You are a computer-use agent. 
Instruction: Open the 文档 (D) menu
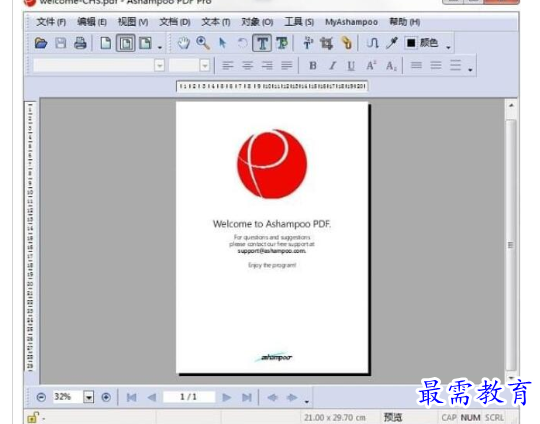point(175,22)
